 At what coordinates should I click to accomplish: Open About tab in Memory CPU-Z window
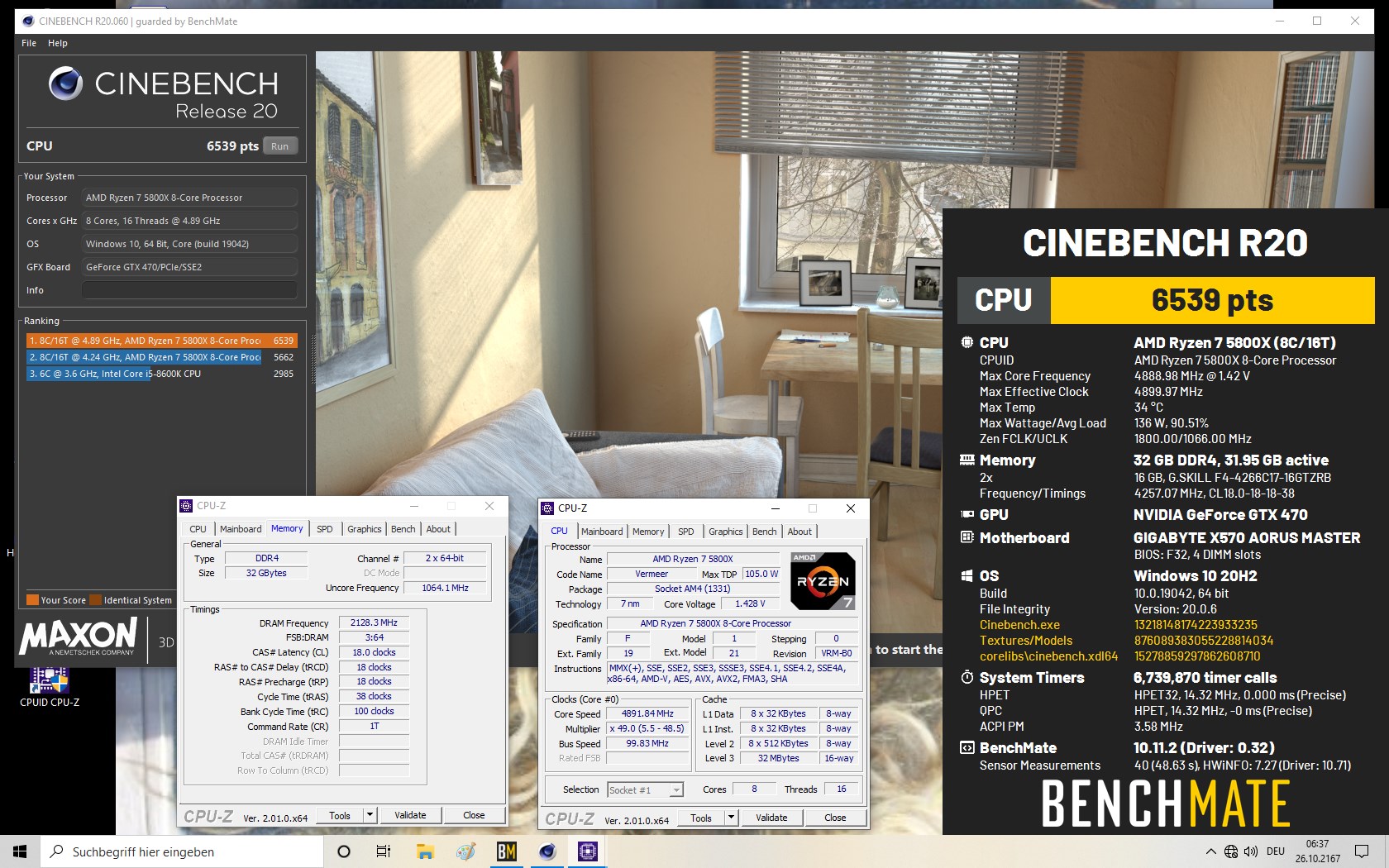(438, 529)
